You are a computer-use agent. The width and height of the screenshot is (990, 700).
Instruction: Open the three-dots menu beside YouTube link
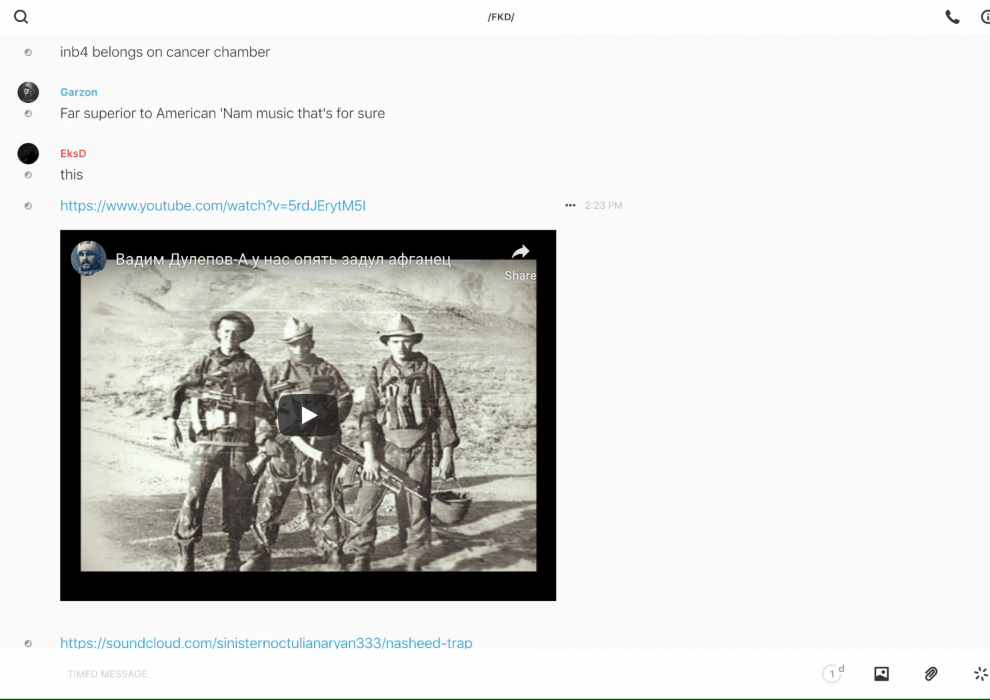click(570, 206)
